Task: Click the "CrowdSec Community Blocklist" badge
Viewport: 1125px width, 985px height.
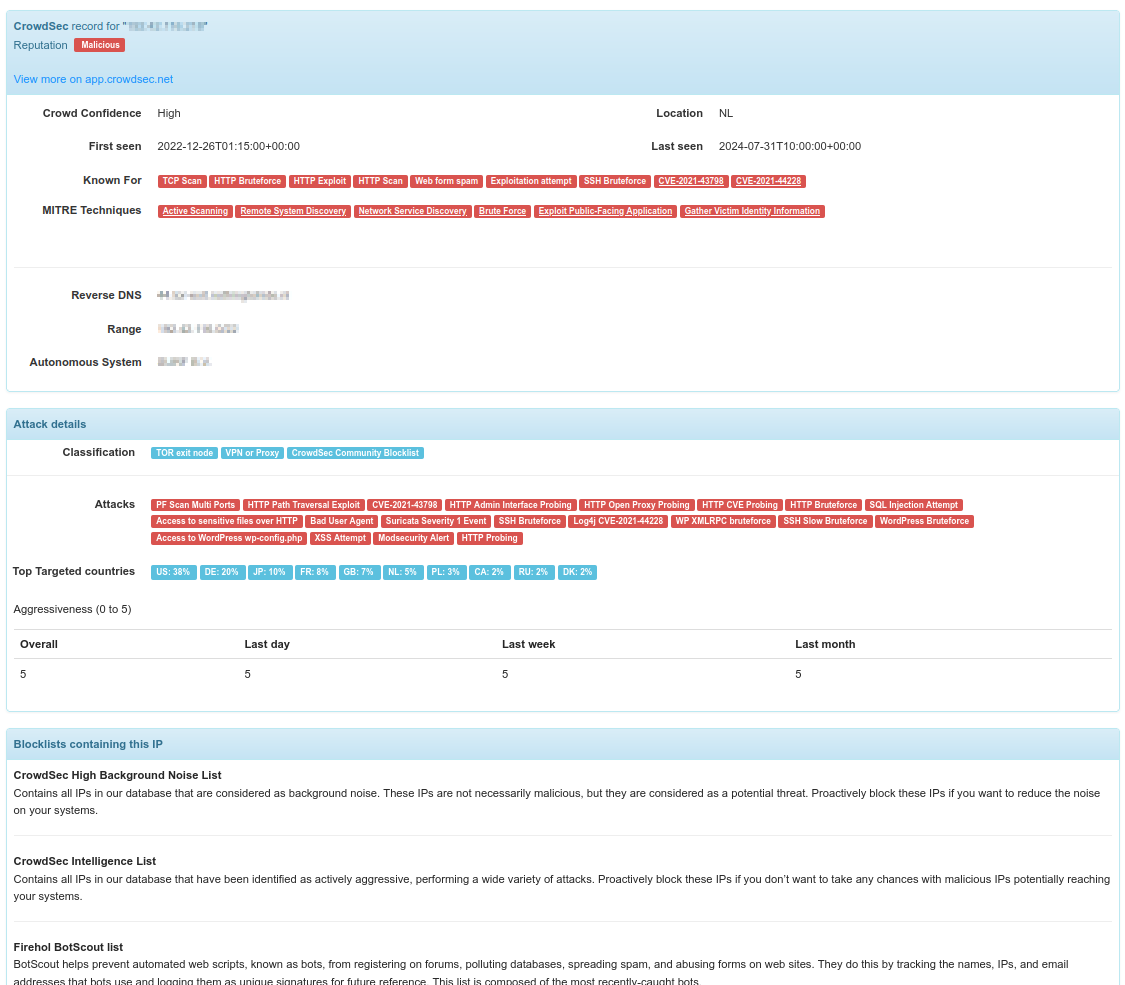Action: point(355,453)
